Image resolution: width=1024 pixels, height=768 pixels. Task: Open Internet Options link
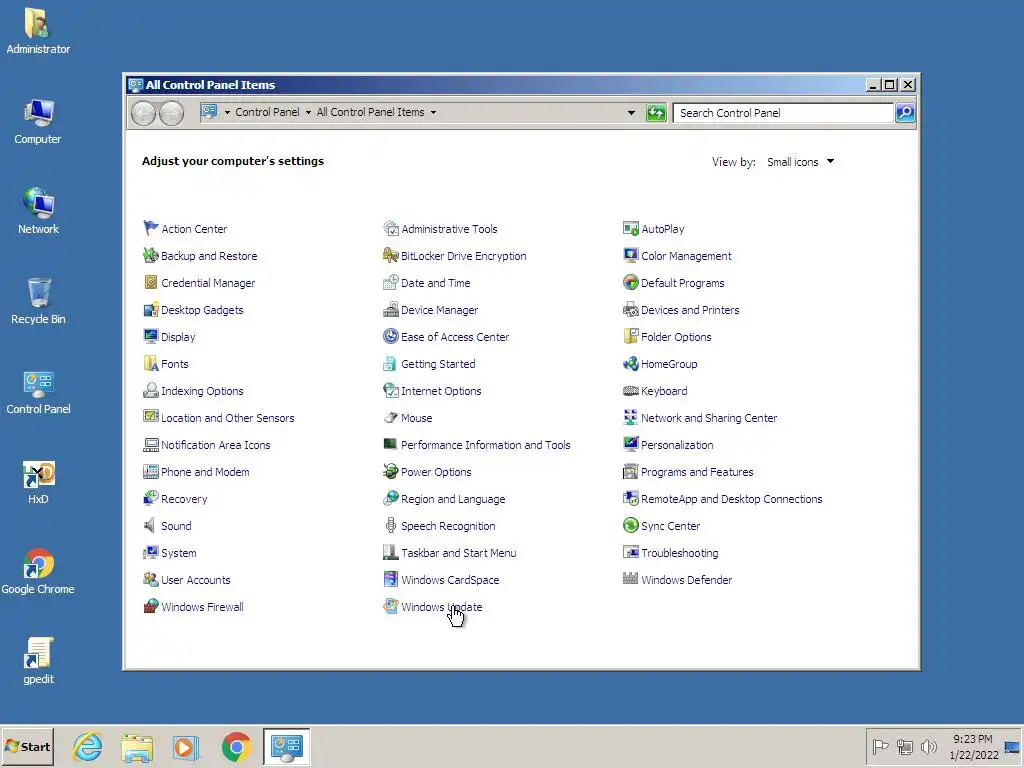coord(441,391)
